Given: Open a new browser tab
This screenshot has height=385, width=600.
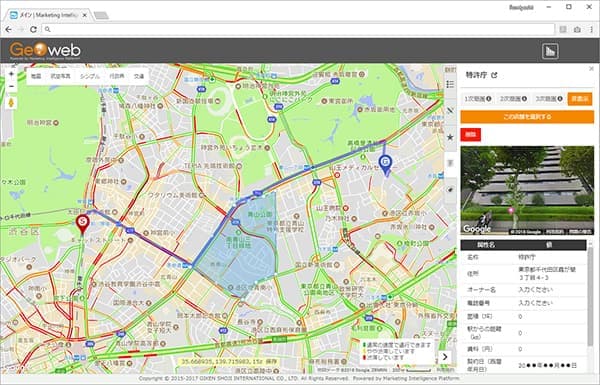Looking at the screenshot, I should pos(101,16).
